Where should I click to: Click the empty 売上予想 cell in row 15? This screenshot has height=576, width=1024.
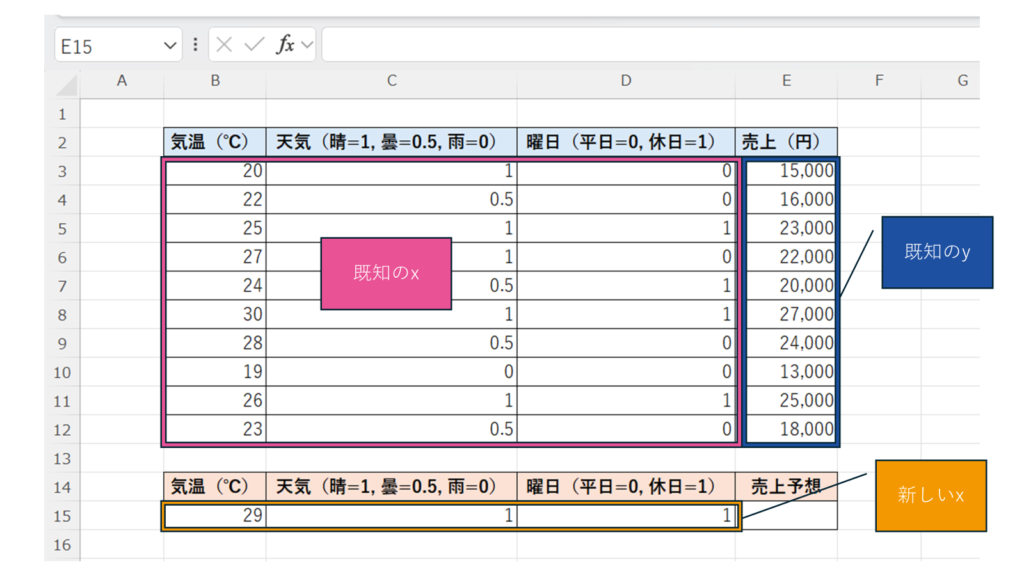pos(786,516)
